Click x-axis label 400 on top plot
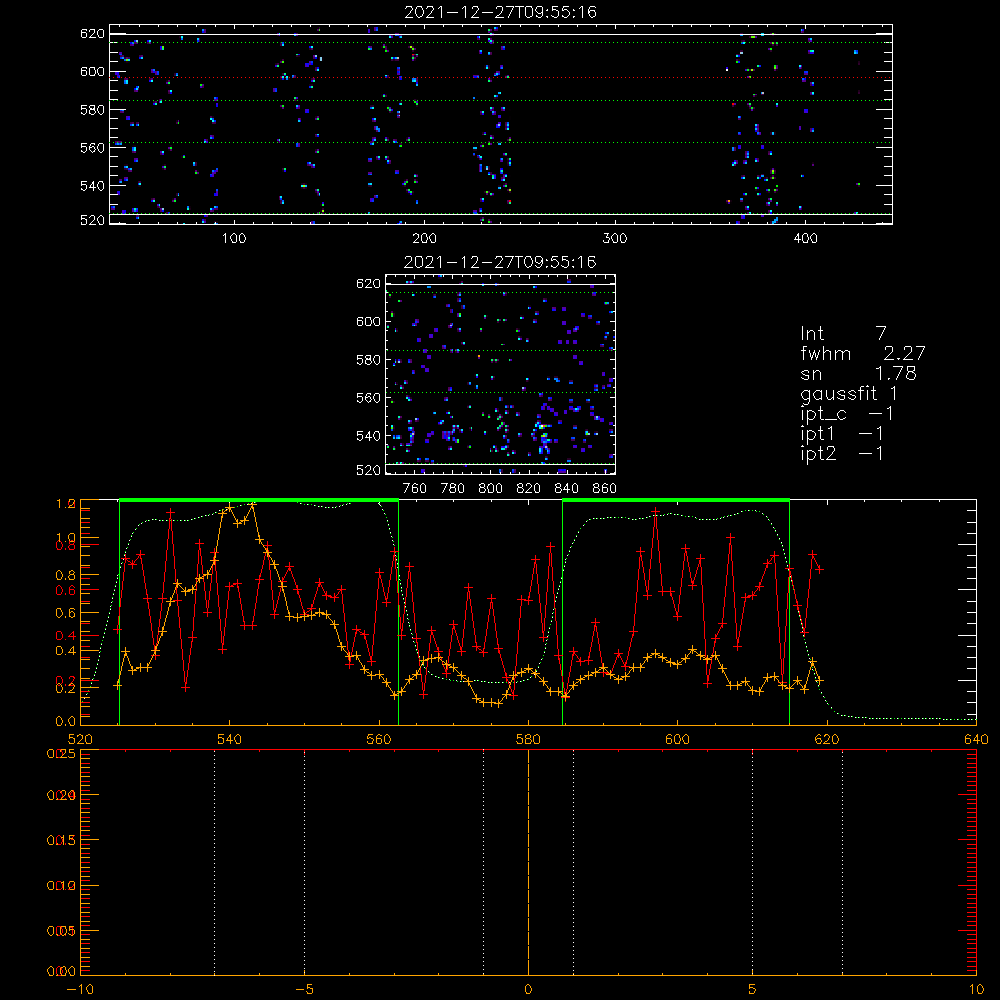The height and width of the screenshot is (1000, 1000). [805, 239]
